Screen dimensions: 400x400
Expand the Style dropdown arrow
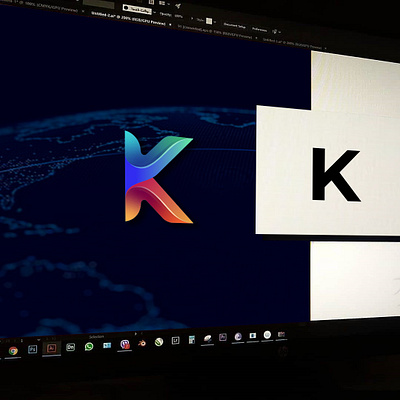tap(214, 22)
